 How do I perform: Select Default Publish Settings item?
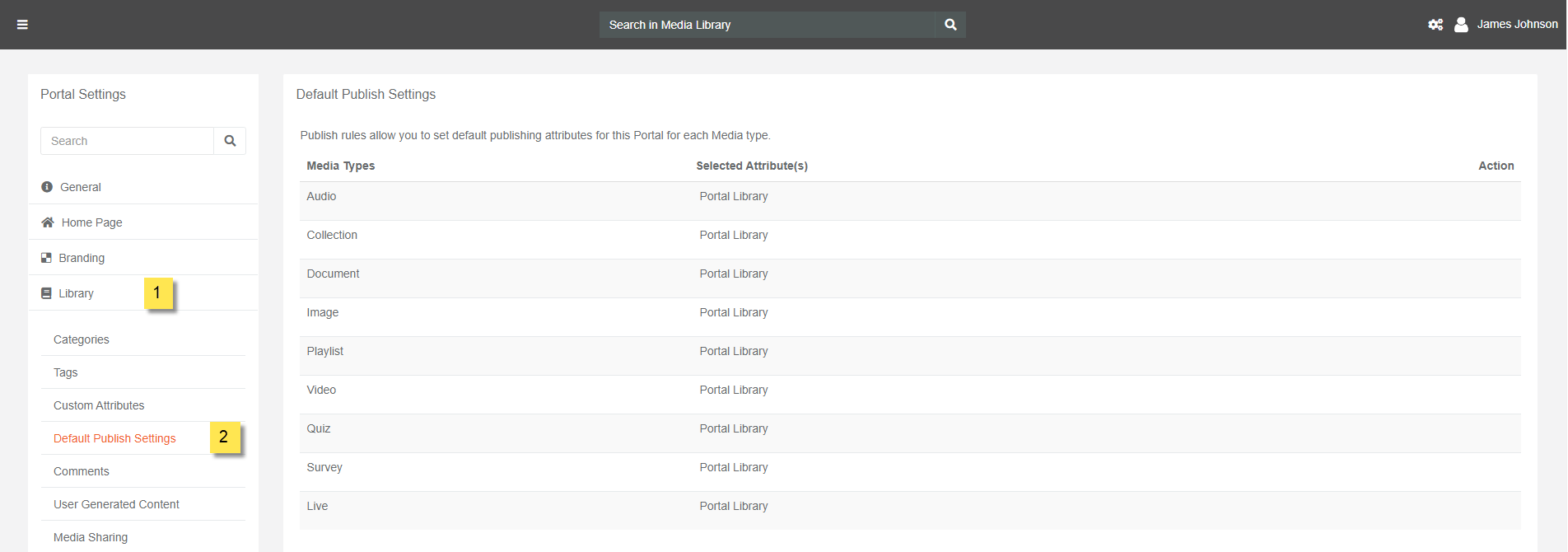point(114,438)
